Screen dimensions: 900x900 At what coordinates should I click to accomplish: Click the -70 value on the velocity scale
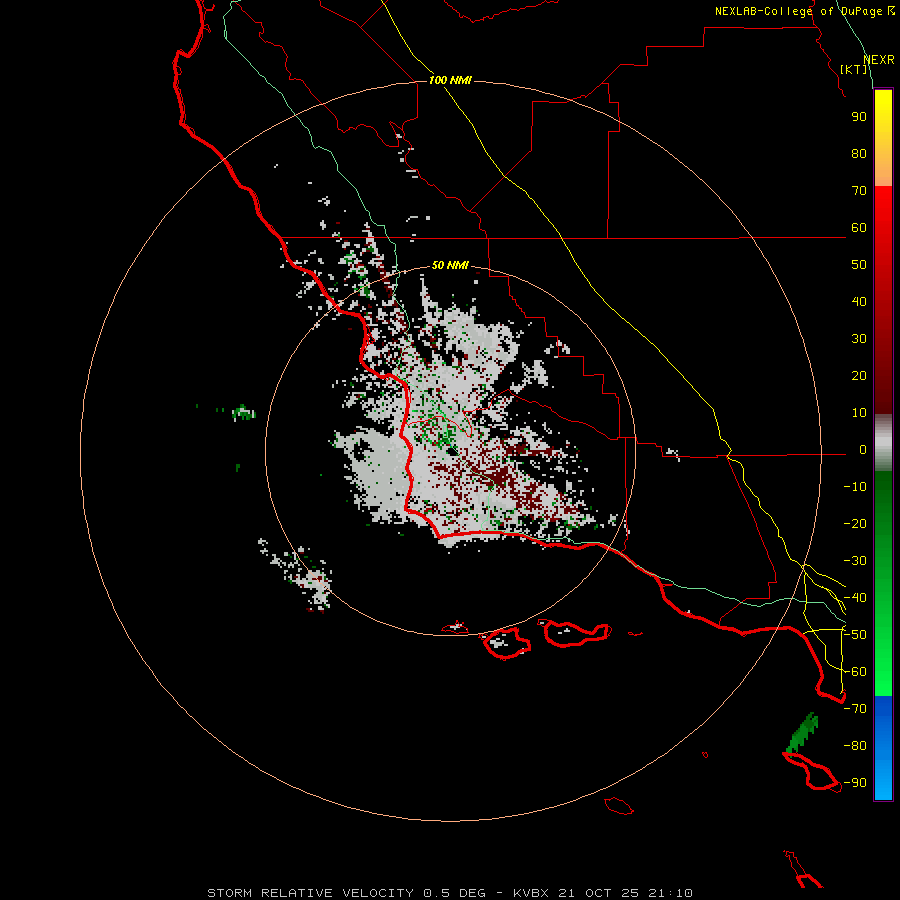tap(855, 709)
